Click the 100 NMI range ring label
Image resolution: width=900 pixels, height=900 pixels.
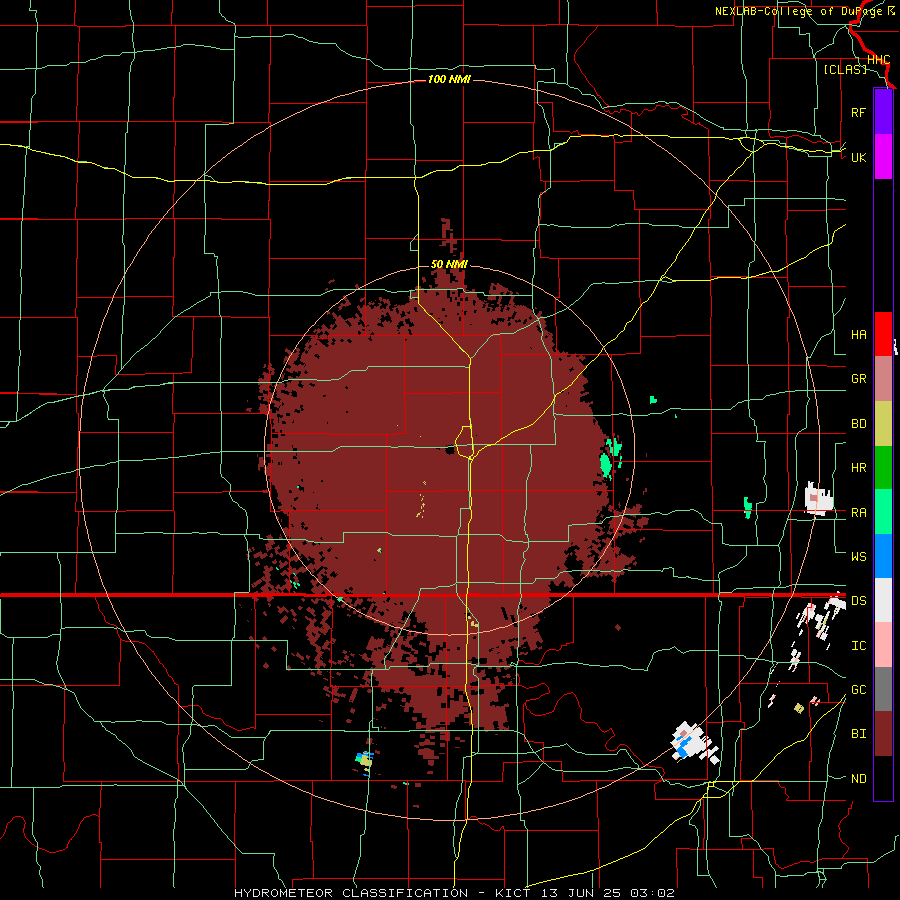(449, 79)
